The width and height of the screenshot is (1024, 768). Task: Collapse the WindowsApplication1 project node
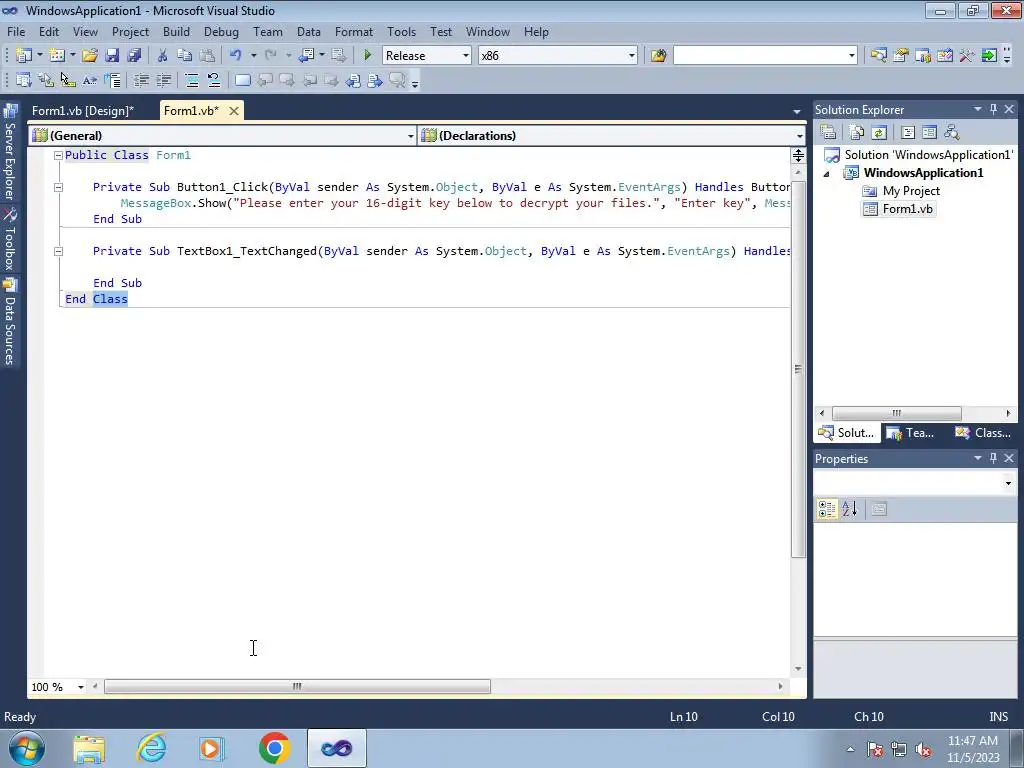point(826,174)
